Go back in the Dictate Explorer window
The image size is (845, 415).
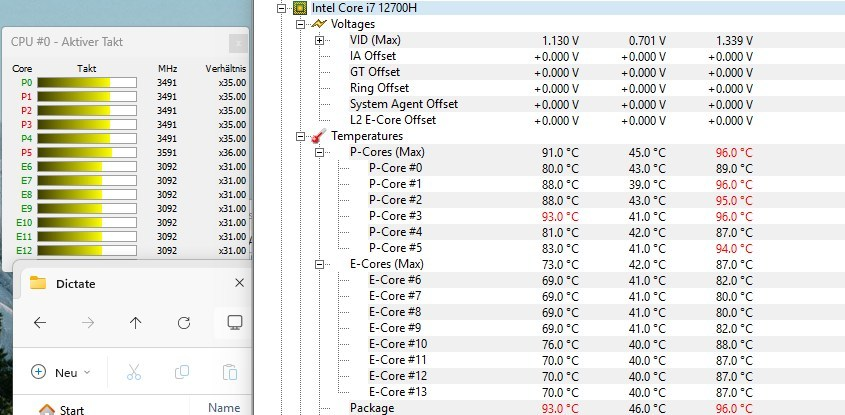coord(40,323)
